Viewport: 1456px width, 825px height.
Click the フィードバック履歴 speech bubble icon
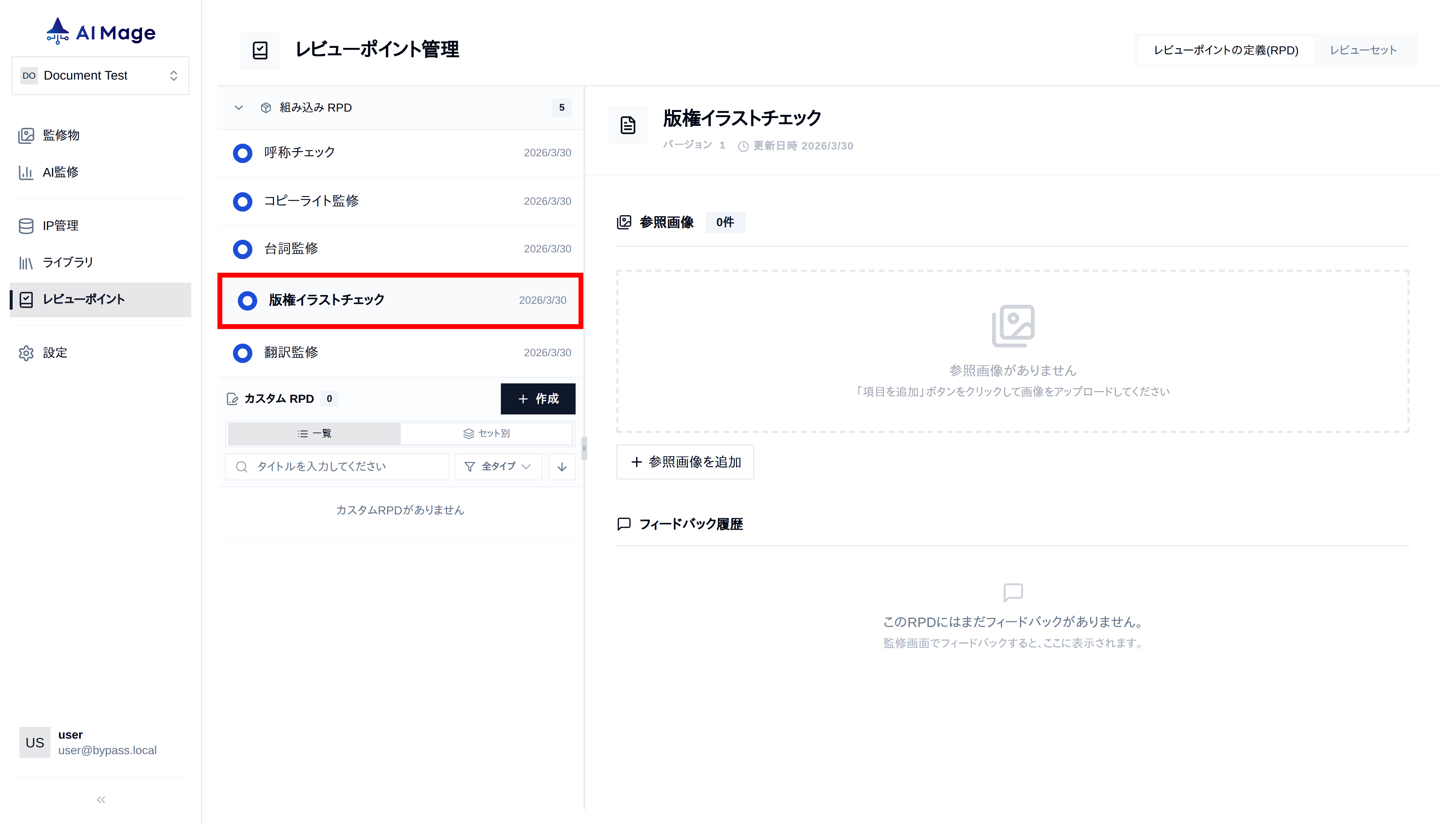coord(624,524)
